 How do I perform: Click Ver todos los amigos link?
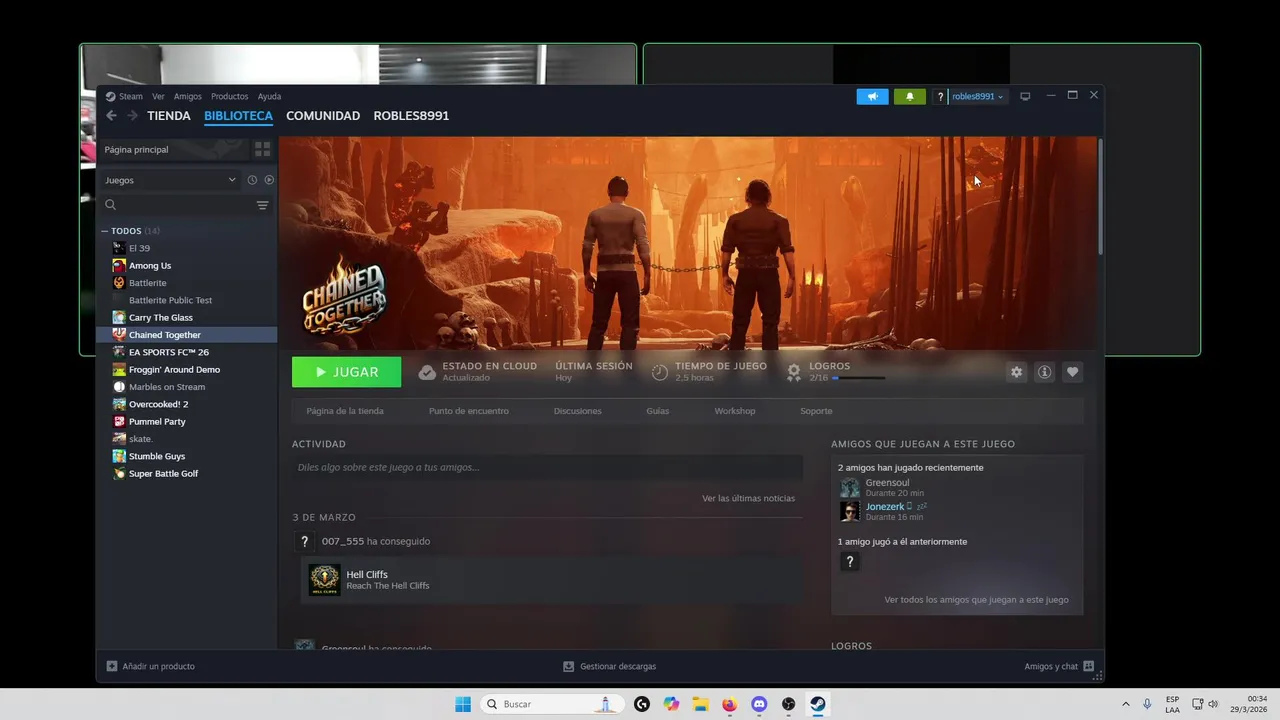click(x=976, y=600)
